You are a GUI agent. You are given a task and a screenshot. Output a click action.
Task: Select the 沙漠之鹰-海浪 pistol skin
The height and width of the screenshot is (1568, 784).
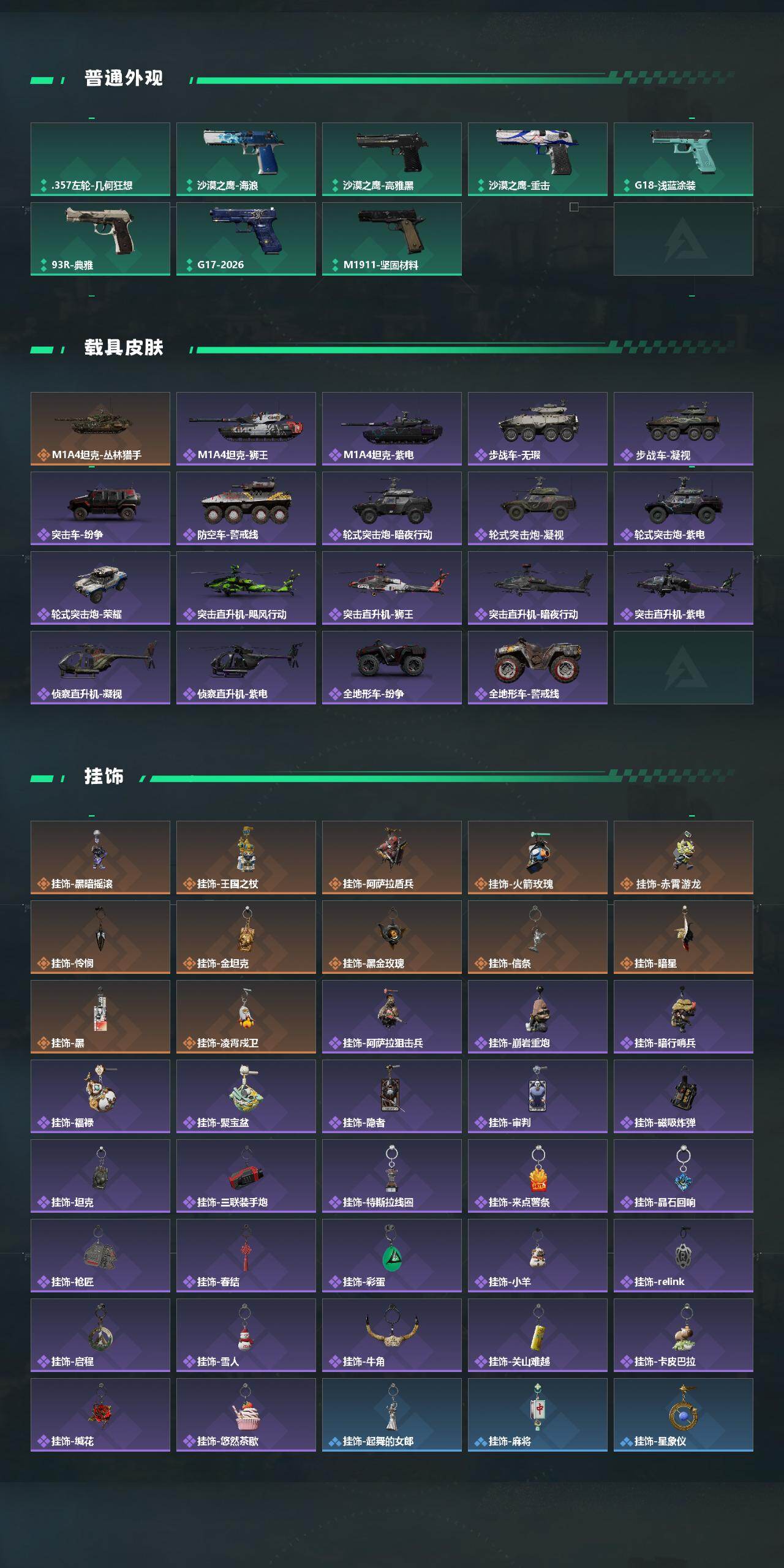pyautogui.click(x=246, y=159)
